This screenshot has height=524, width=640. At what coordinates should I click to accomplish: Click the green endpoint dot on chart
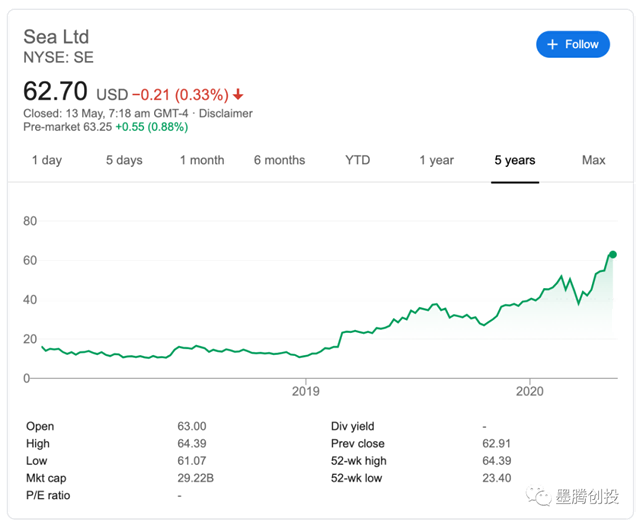[612, 254]
